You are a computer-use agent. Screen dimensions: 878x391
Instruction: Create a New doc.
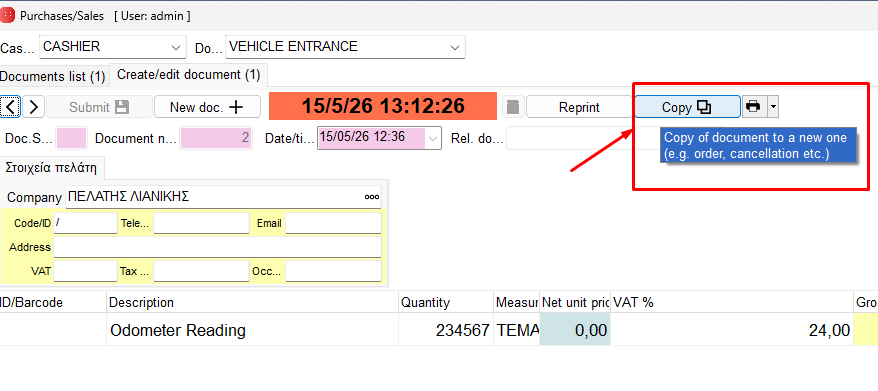click(207, 106)
